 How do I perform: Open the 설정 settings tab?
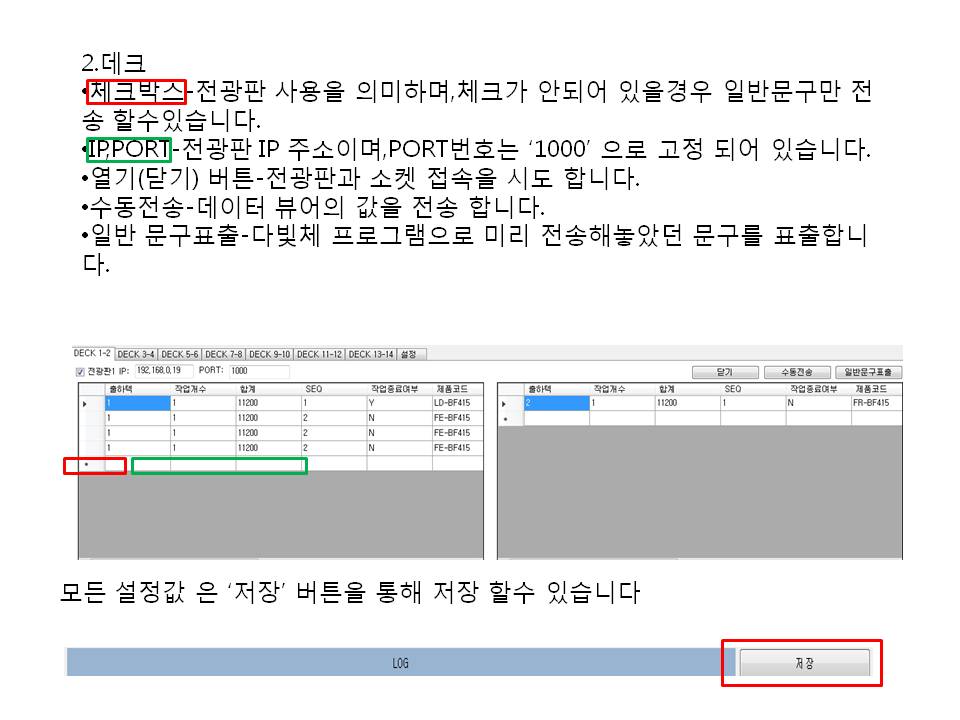[409, 354]
